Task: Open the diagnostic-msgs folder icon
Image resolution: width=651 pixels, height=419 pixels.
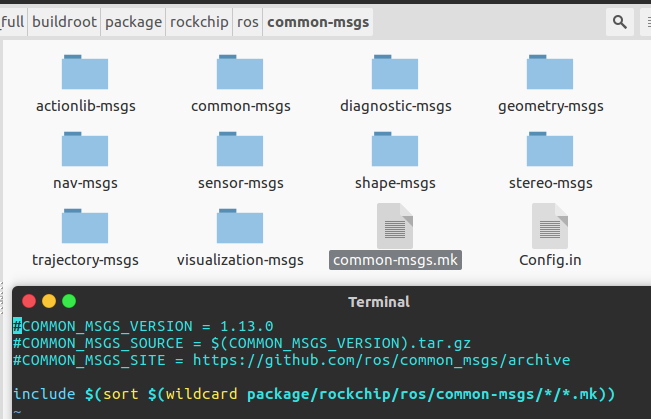Action: pos(395,72)
